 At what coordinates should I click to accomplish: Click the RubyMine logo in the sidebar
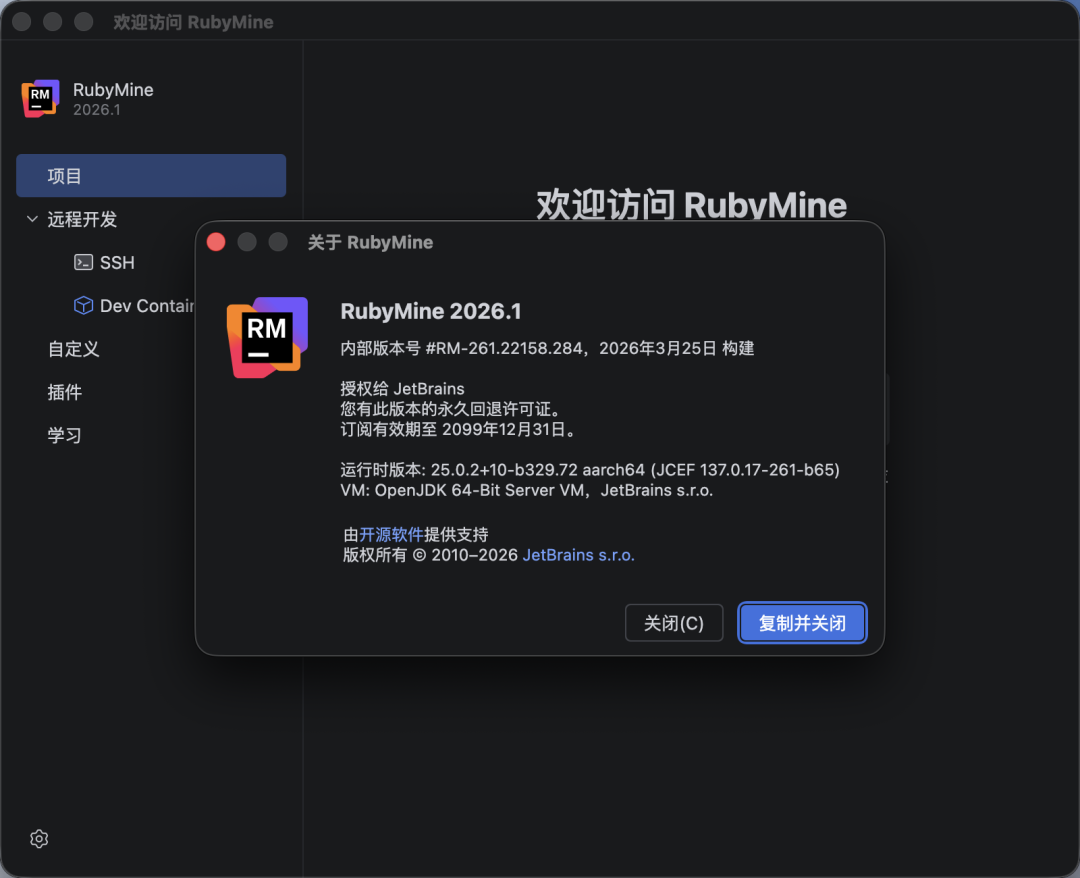[40, 98]
